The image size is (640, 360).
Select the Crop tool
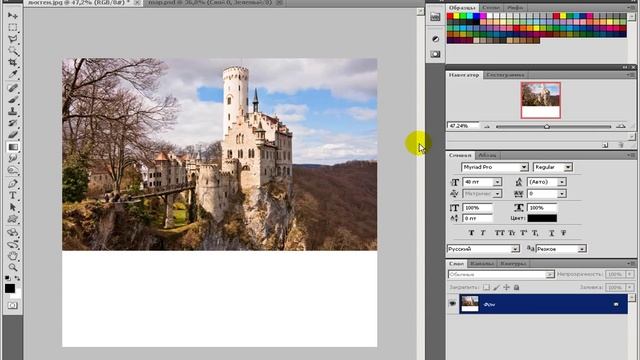pyautogui.click(x=13, y=62)
